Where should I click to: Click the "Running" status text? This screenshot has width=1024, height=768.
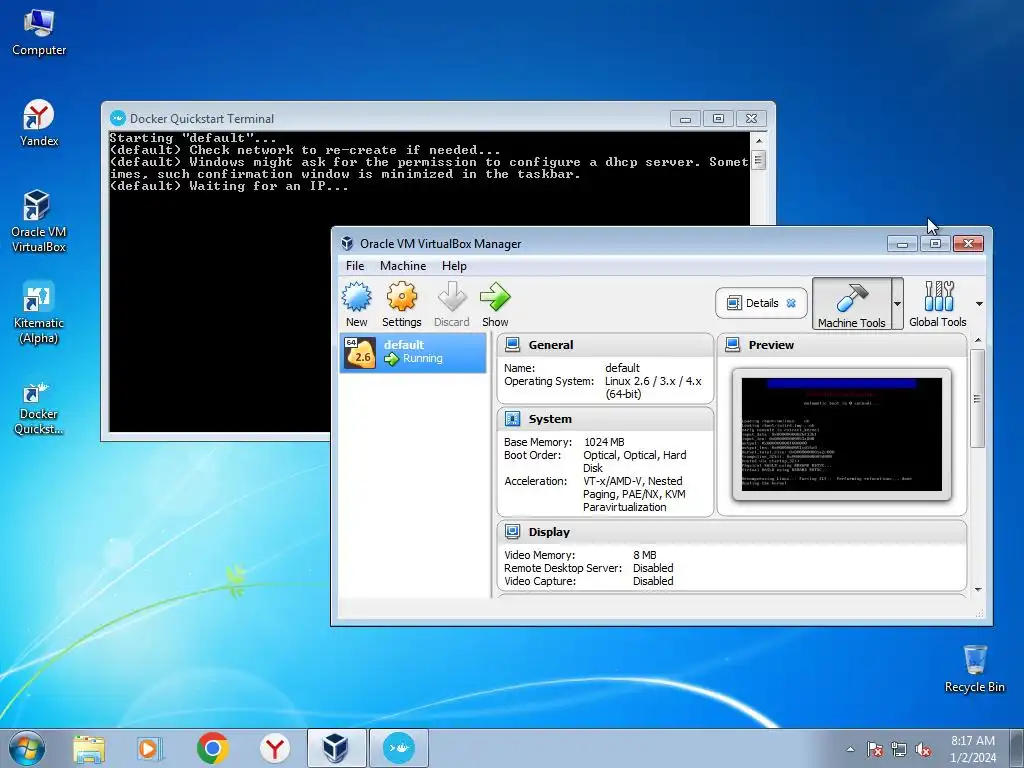click(423, 359)
